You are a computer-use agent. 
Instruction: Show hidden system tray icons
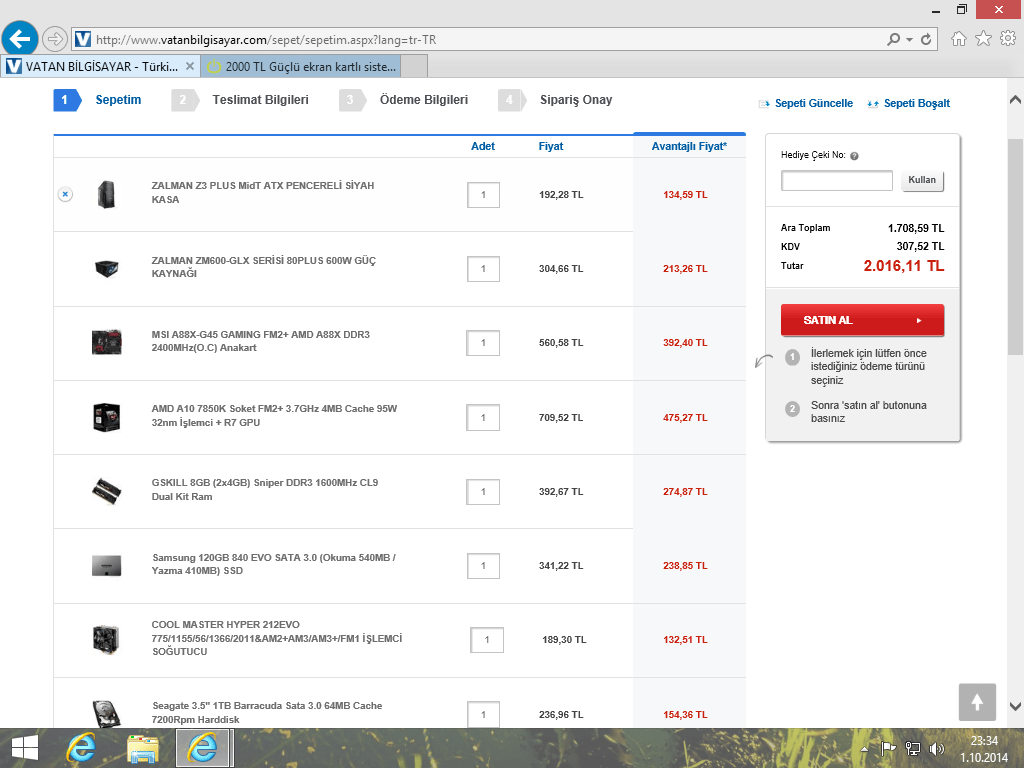(864, 750)
